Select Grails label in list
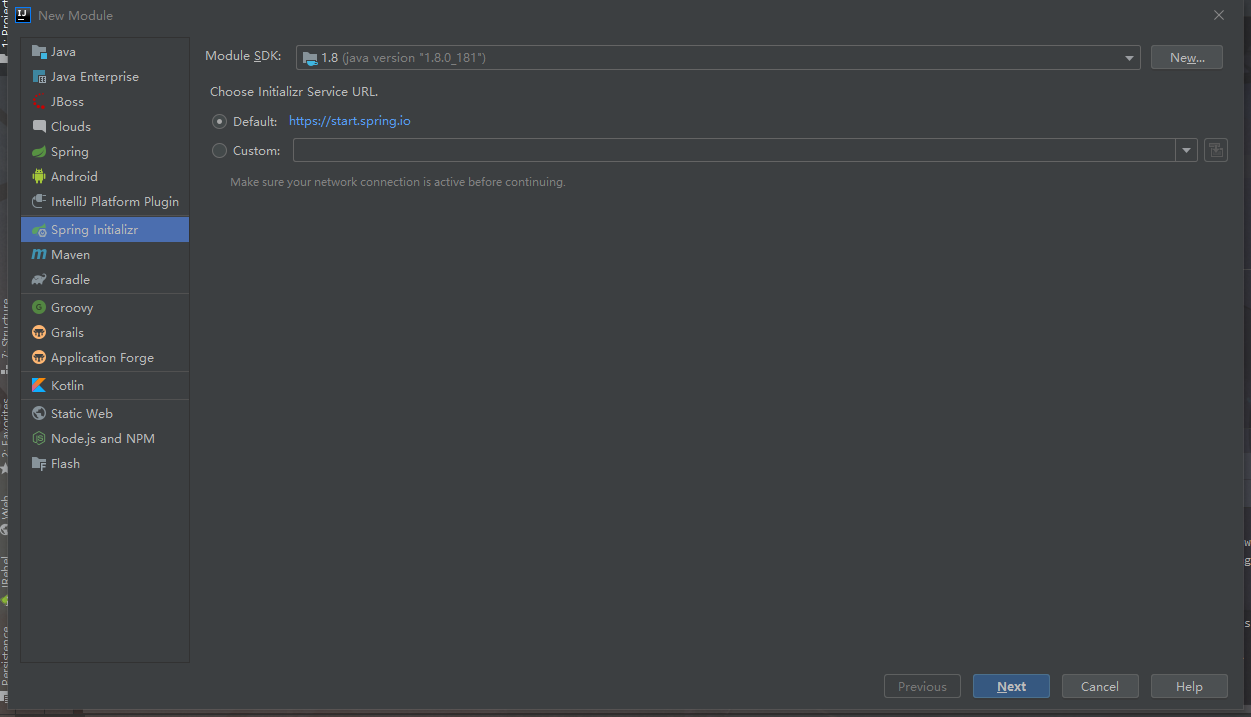The width and height of the screenshot is (1251, 717). (x=67, y=332)
